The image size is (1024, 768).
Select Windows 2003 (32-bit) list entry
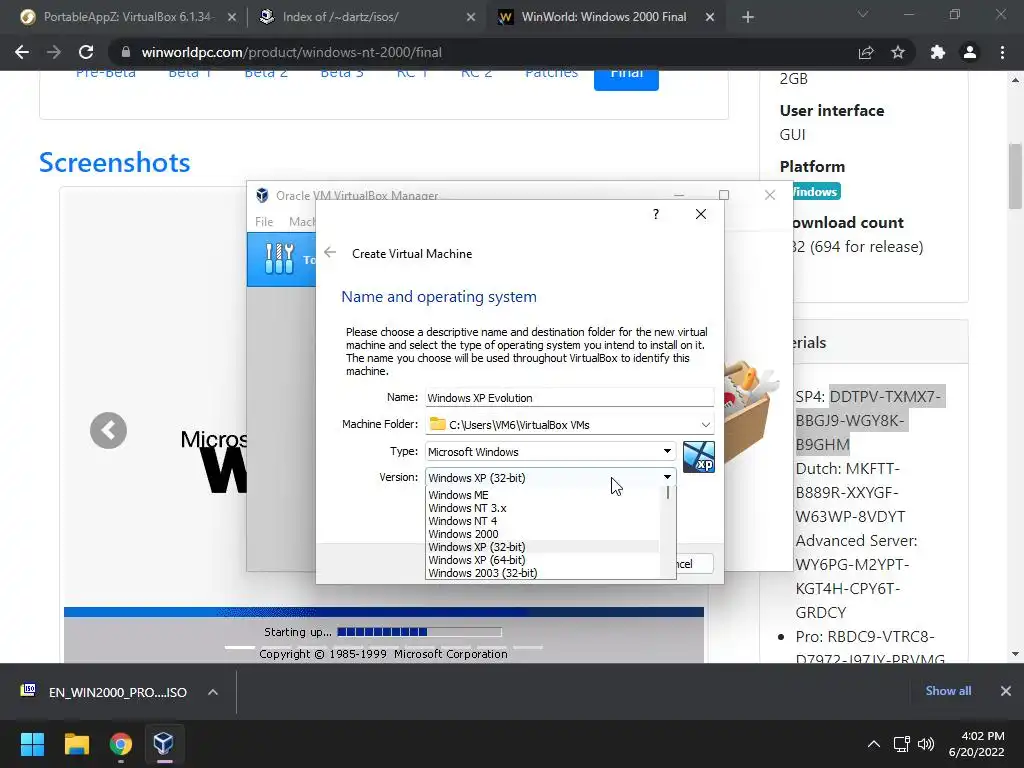click(x=542, y=573)
